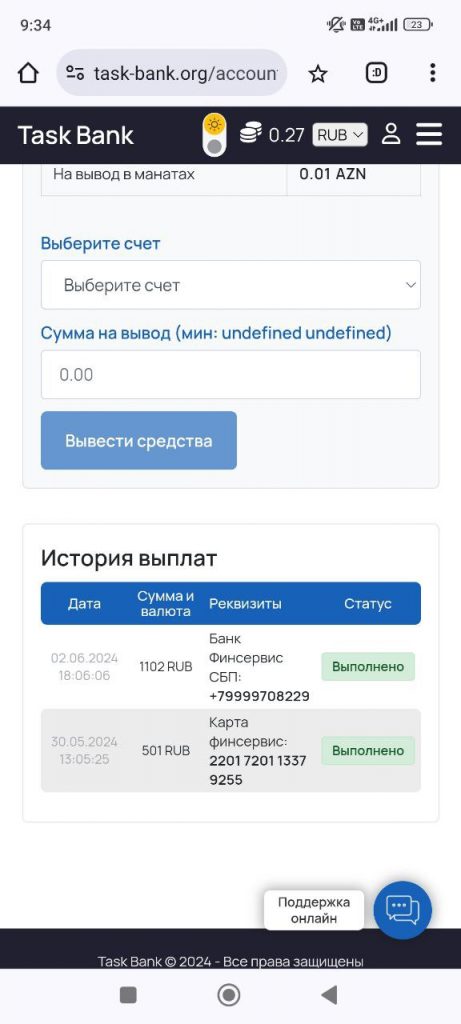Viewport: 461px width, 1024px height.
Task: Click the Сумма на вывод amount field
Action: pyautogui.click(x=230, y=374)
